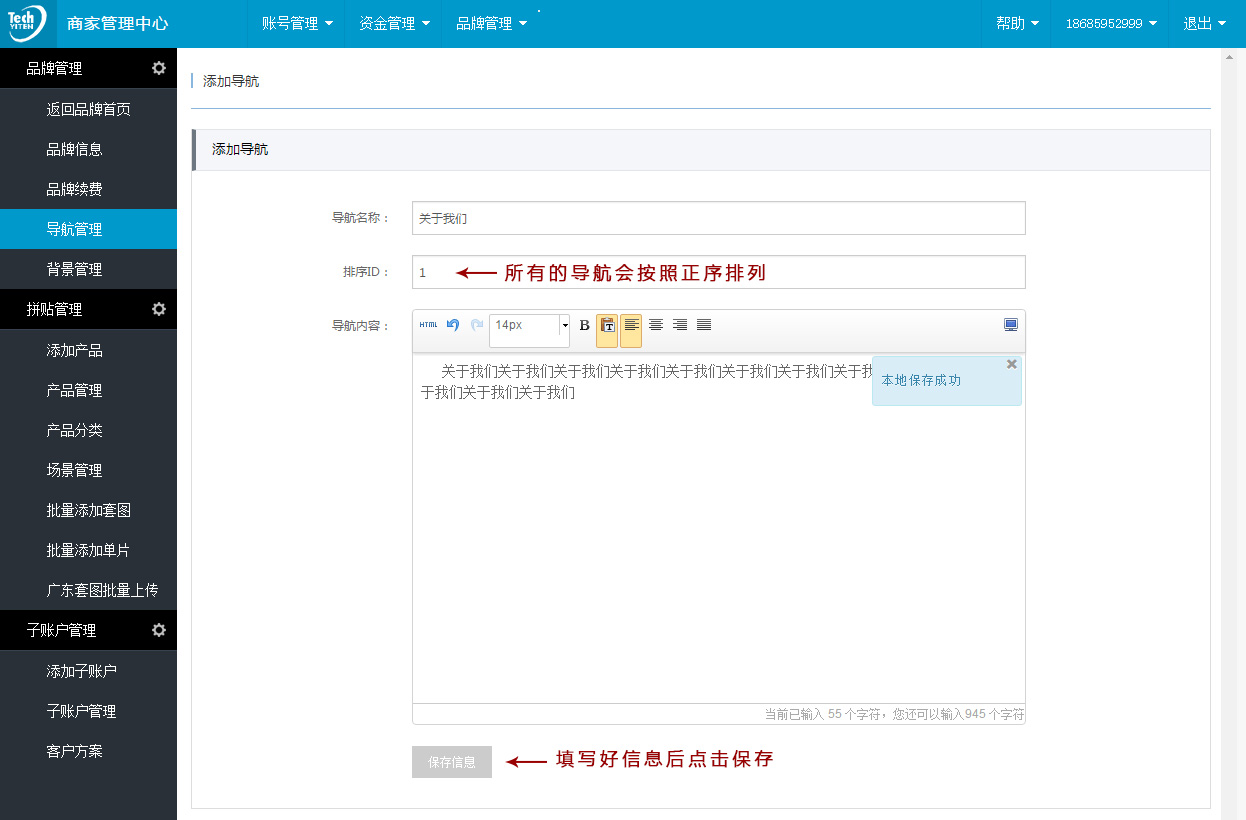Open the 账号管理 dropdown menu
The width and height of the screenshot is (1246, 820).
pyautogui.click(x=297, y=24)
